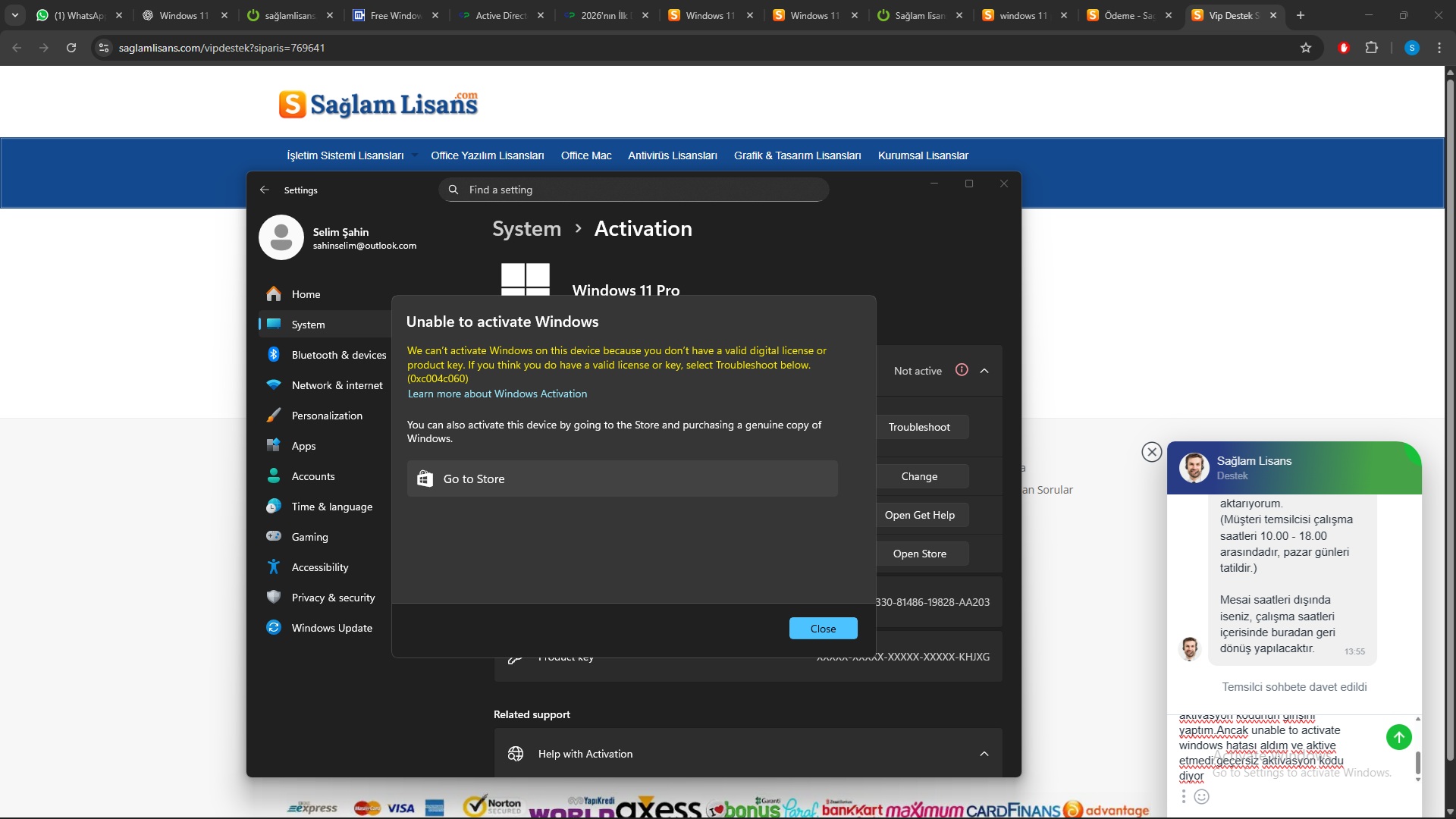The image size is (1456, 819).
Task: Click the Change product key button
Action: [x=919, y=476]
